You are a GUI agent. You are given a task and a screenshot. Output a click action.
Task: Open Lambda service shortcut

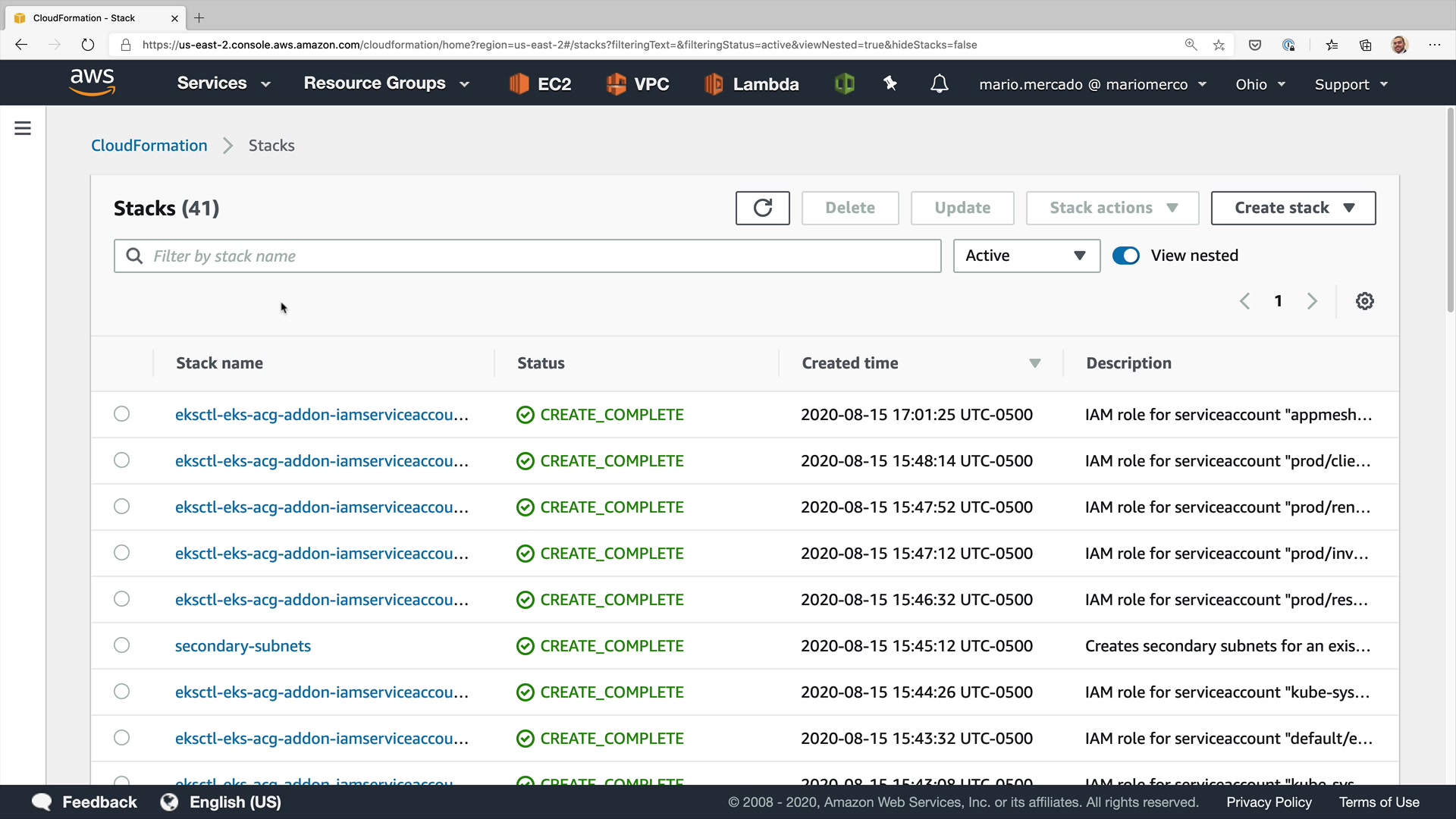tap(752, 83)
